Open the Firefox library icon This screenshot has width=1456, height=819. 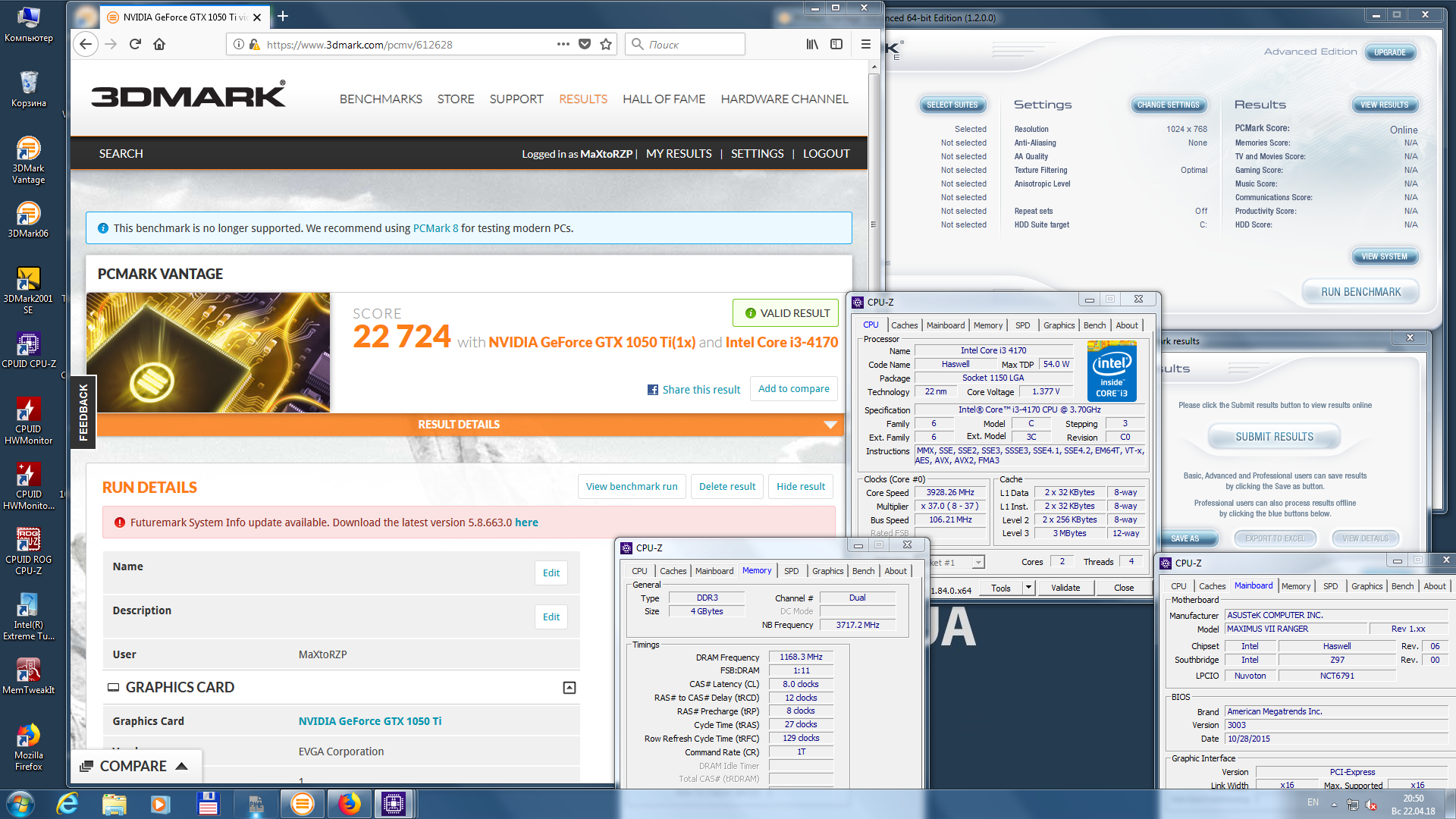pos(812,44)
